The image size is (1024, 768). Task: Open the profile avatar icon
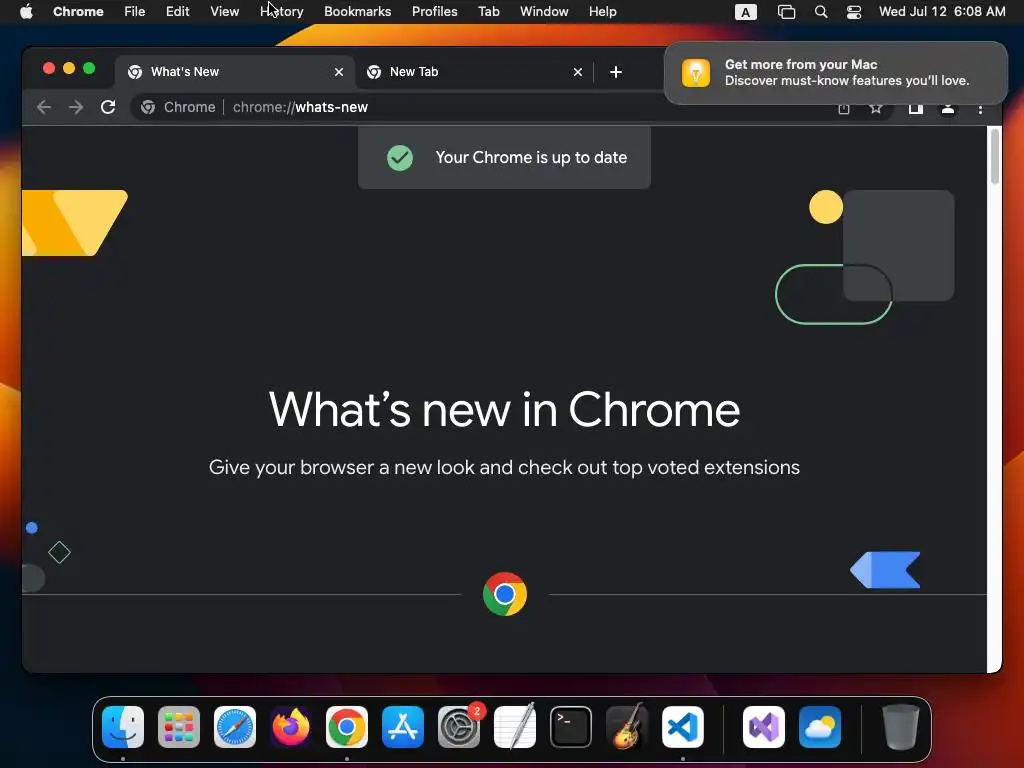[948, 108]
